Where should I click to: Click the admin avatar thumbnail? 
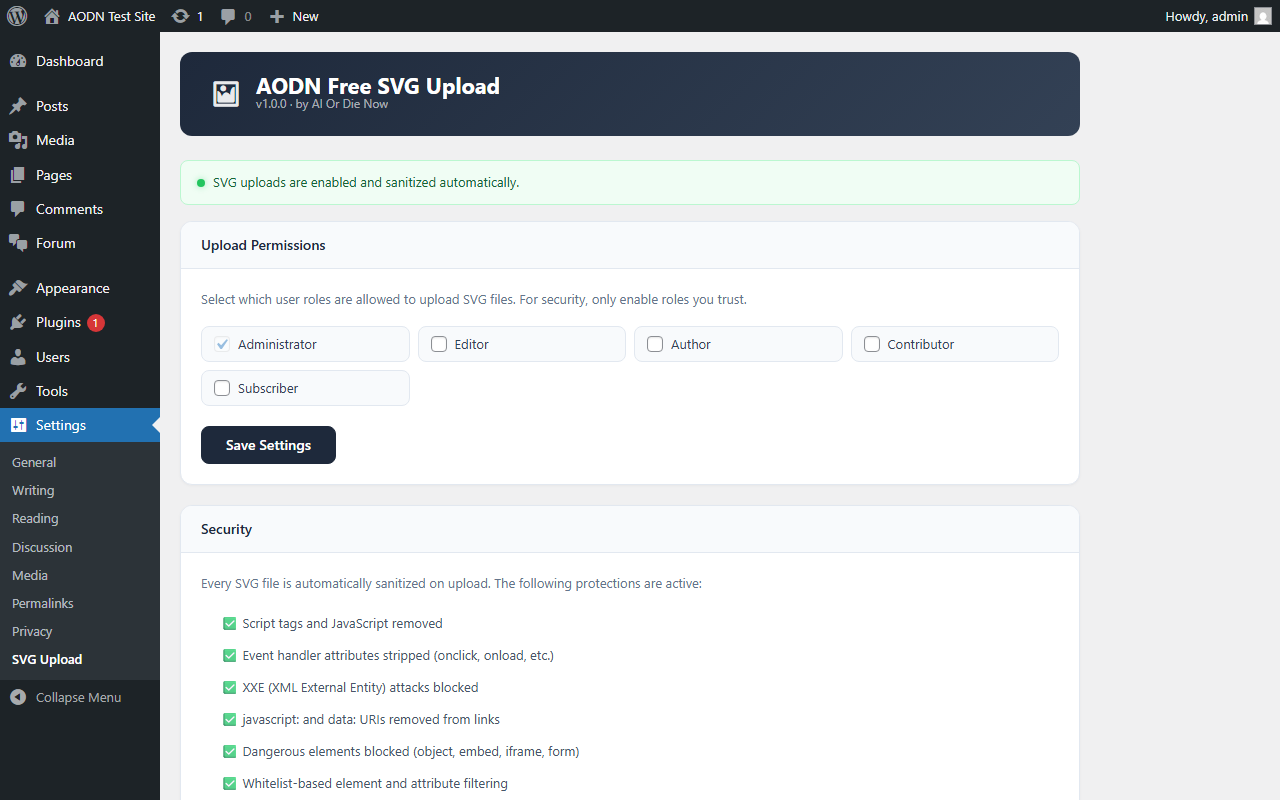tap(1263, 16)
